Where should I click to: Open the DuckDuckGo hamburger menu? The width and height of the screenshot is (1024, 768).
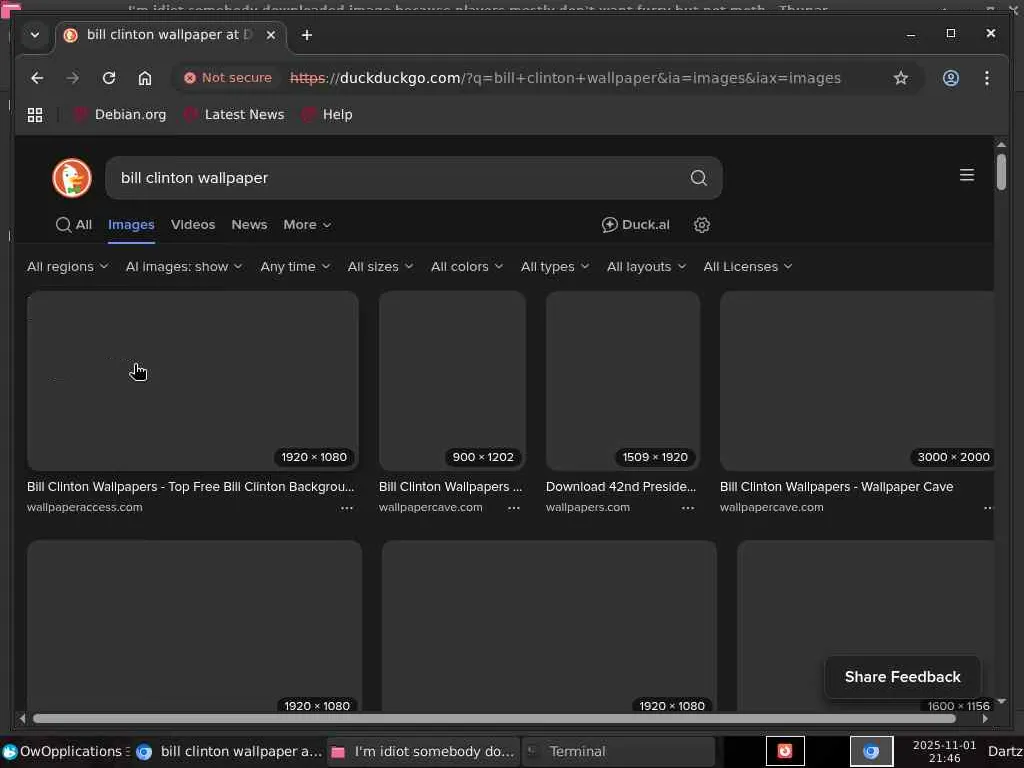[x=967, y=175]
